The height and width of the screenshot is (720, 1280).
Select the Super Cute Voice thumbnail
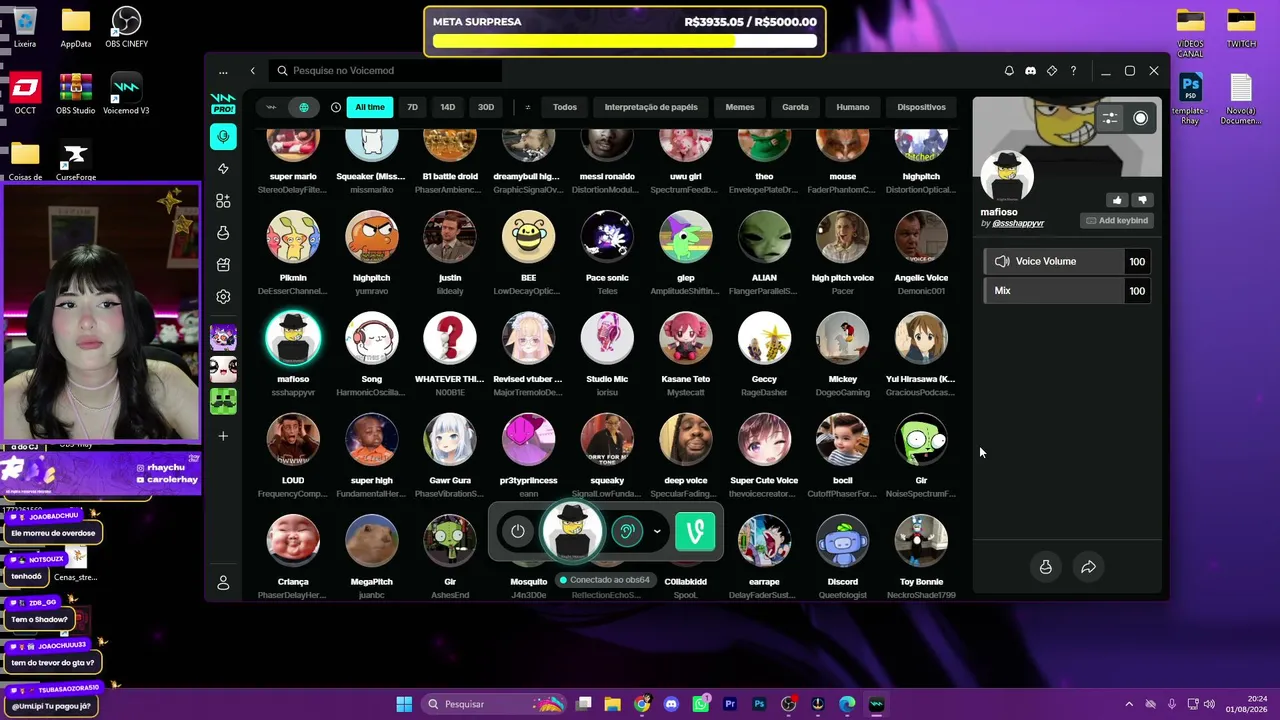point(764,440)
